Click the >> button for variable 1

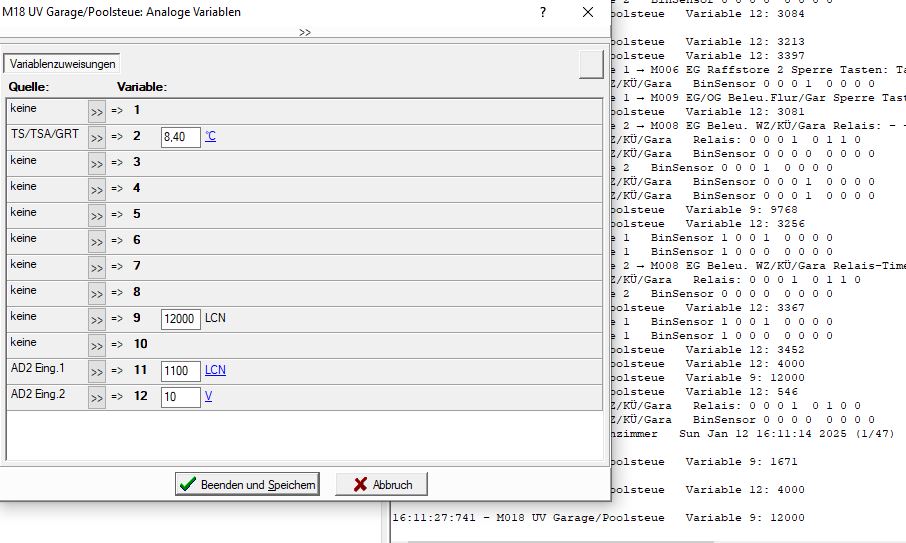[x=97, y=111]
